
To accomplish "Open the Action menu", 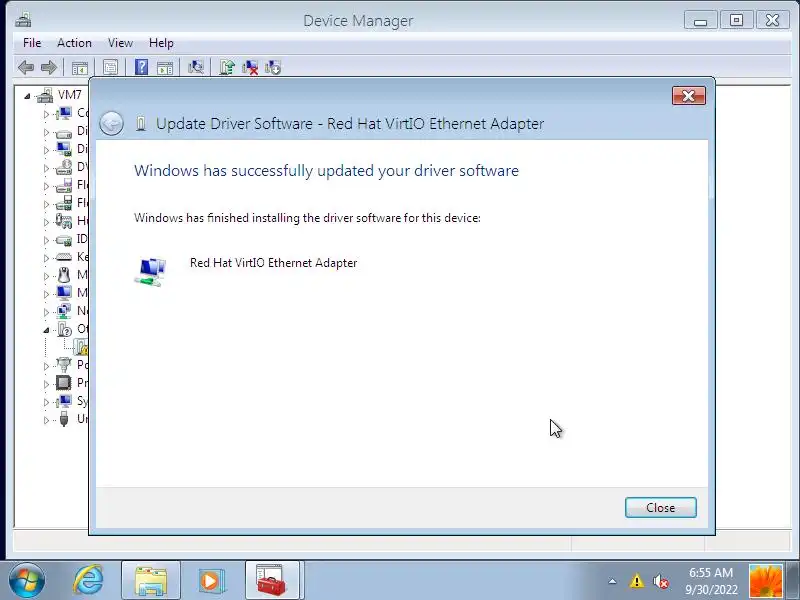I will 74,43.
